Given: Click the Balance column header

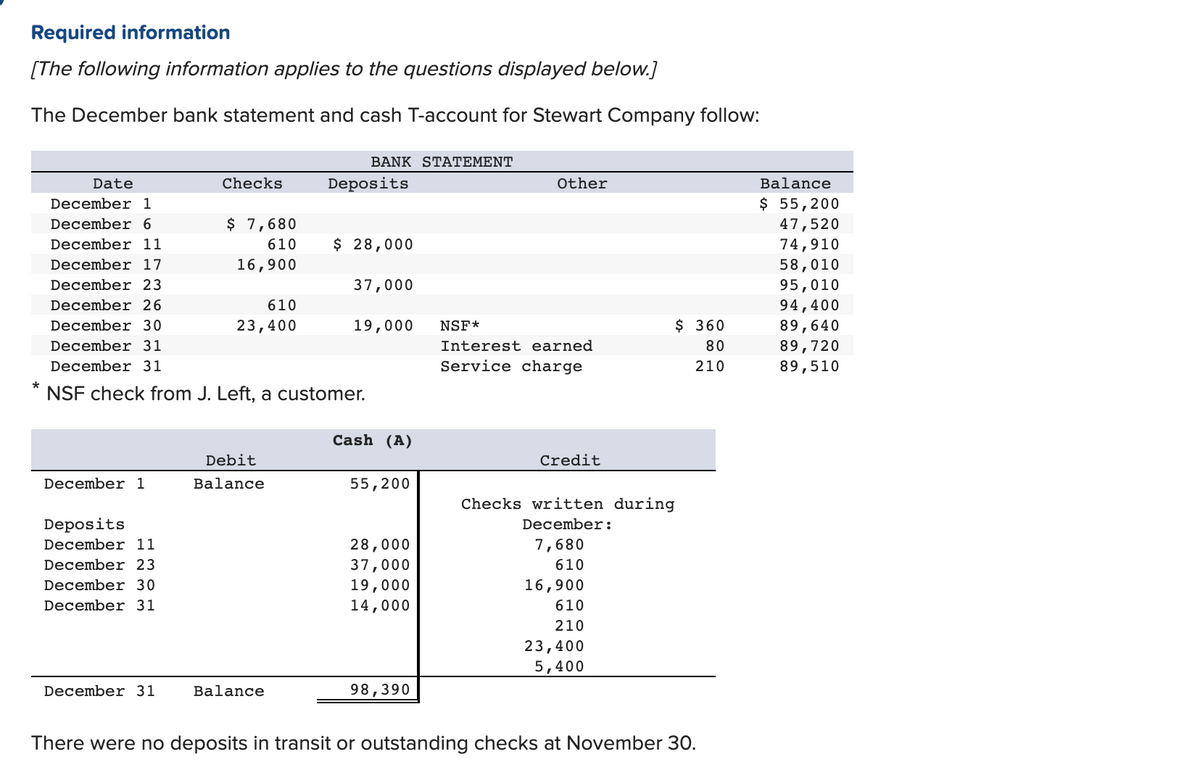Looking at the screenshot, I should (x=796, y=183).
